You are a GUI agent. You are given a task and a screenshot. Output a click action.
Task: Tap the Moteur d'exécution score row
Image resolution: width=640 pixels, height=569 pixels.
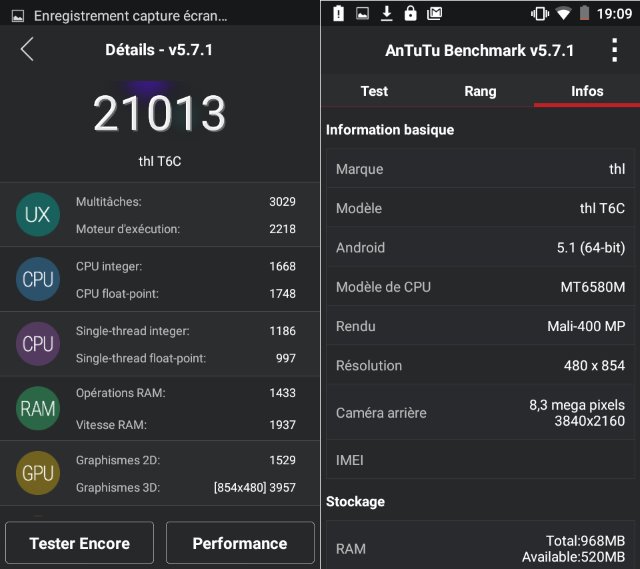(x=186, y=229)
